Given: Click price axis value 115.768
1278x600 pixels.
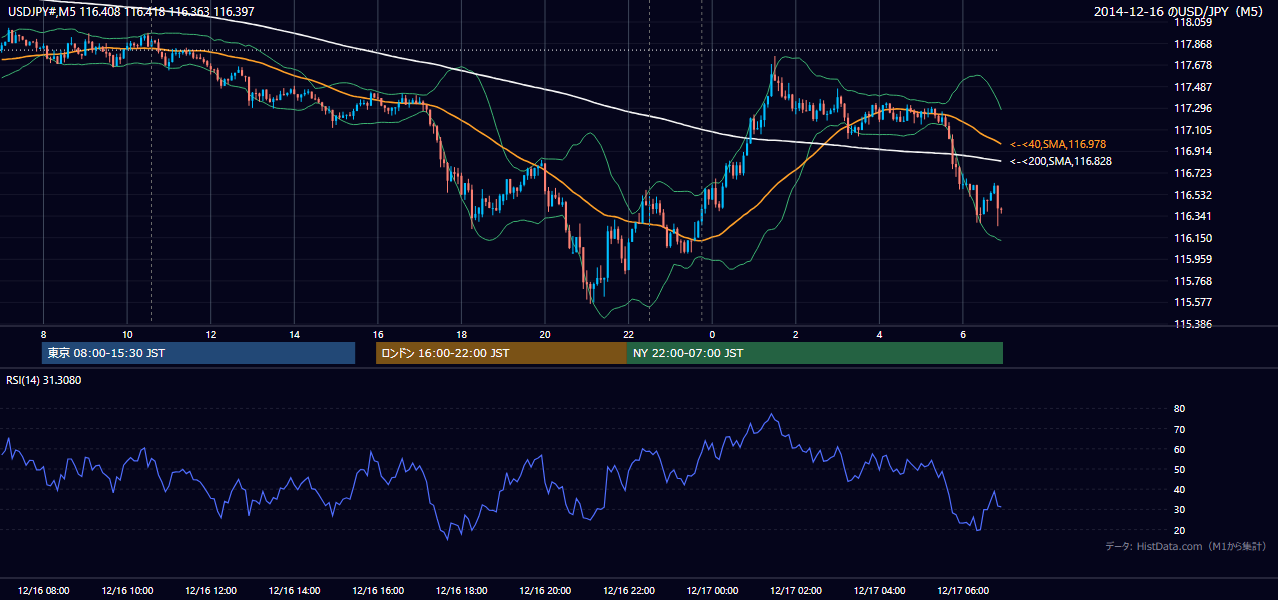Looking at the screenshot, I should pyautogui.click(x=1192, y=281).
